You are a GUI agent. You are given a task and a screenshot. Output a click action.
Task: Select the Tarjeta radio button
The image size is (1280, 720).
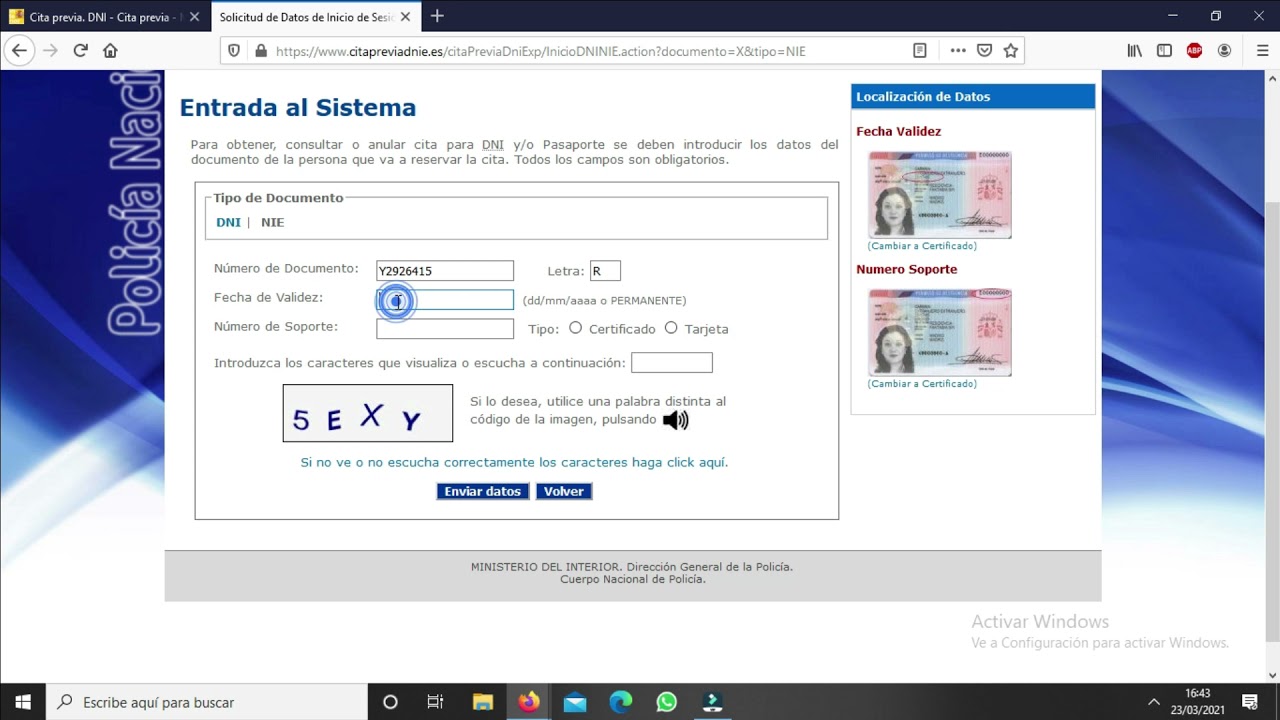click(x=671, y=328)
